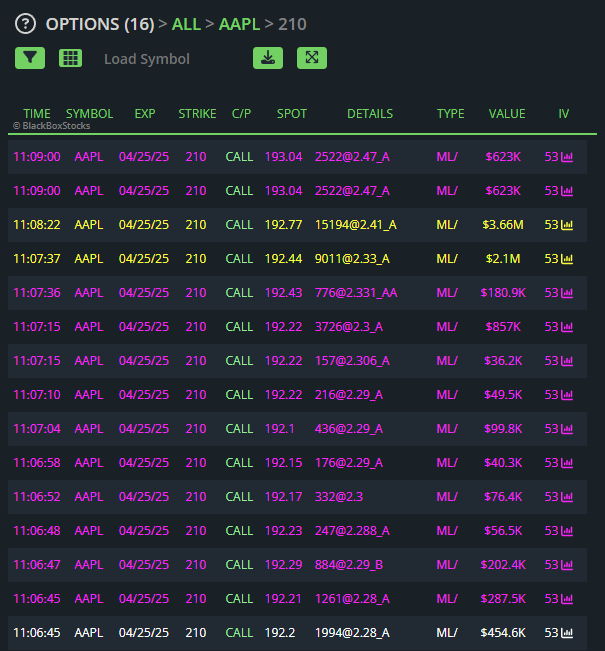The image size is (605, 651).
Task: Sort by EXP column header
Action: pos(145,114)
